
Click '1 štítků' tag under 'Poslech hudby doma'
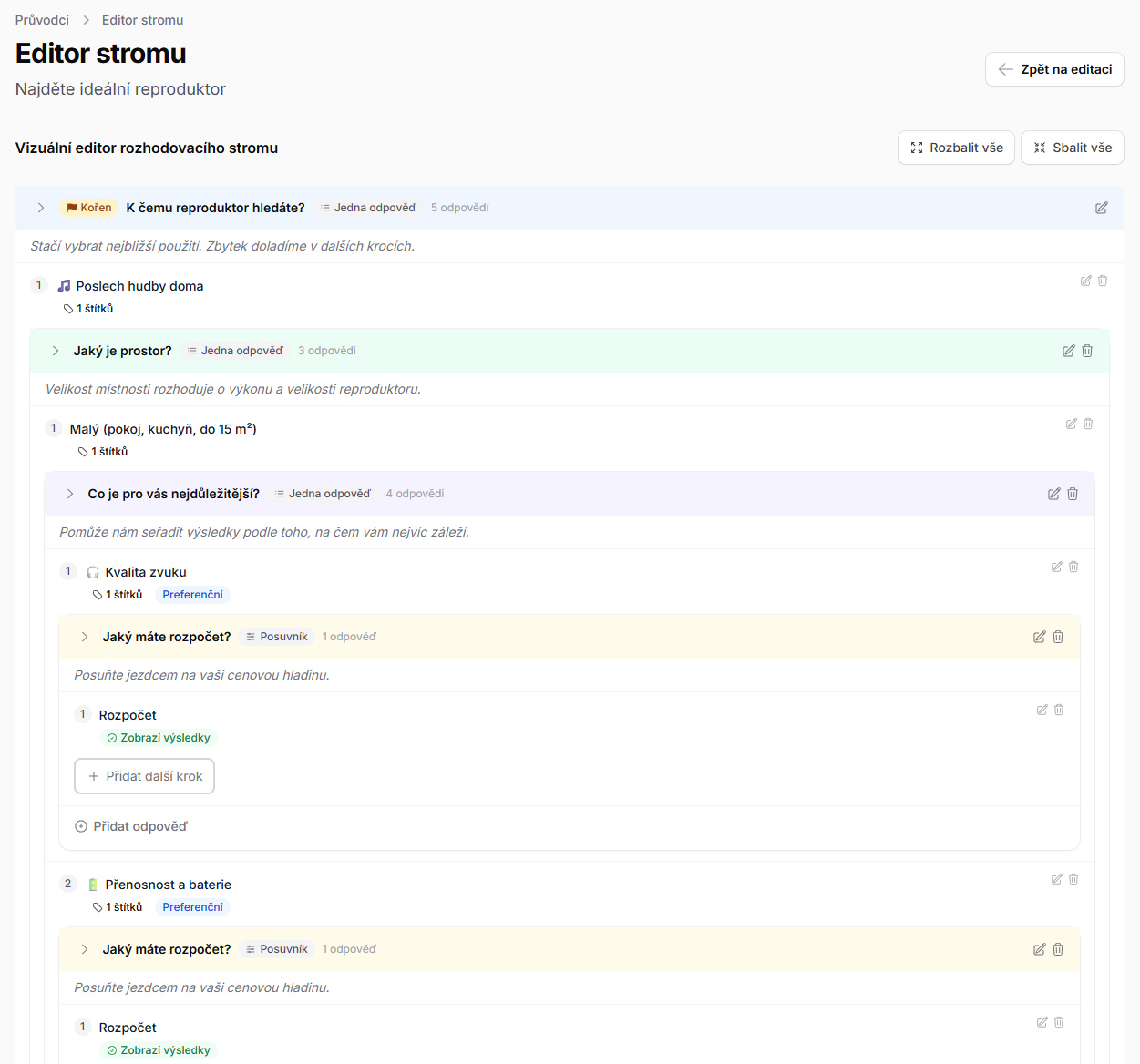[x=88, y=309]
